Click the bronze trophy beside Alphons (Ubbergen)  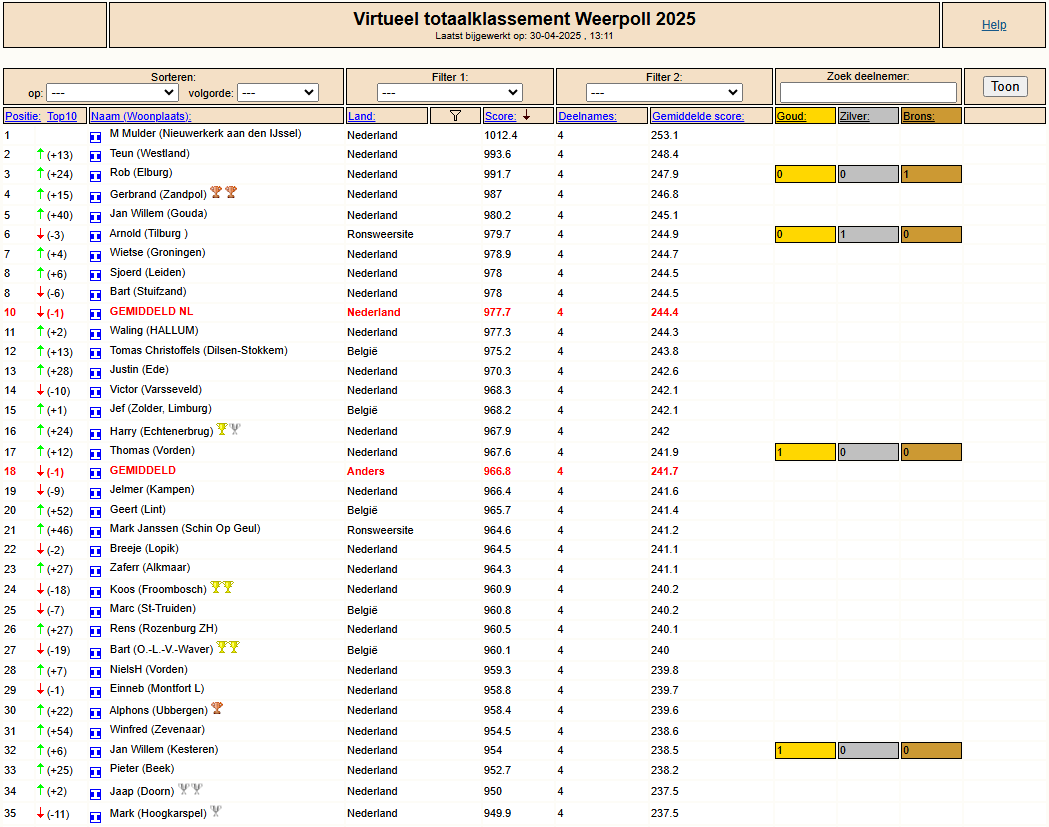[217, 709]
